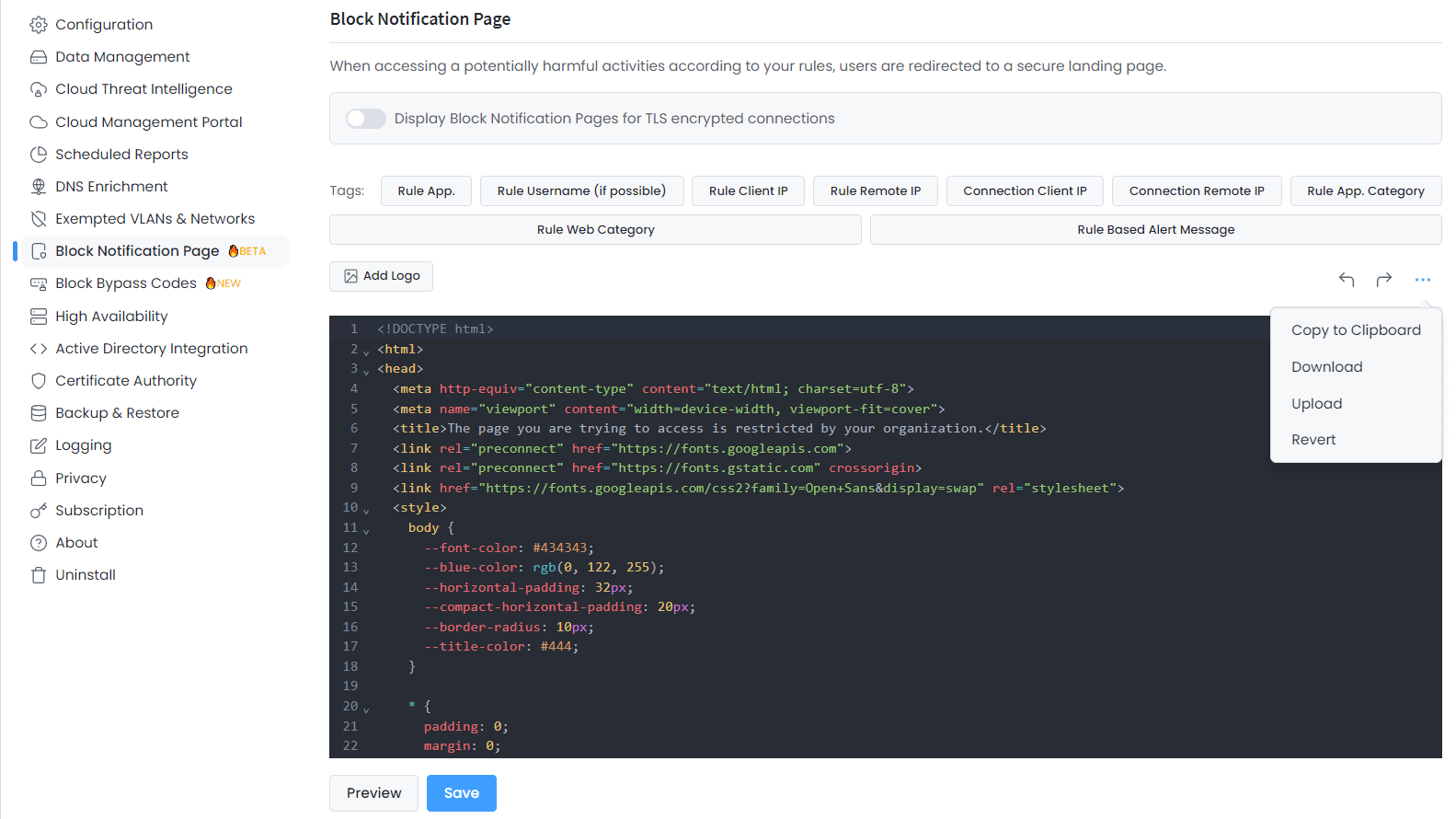
Task: Go to Scheduled Reports section
Action: point(121,155)
